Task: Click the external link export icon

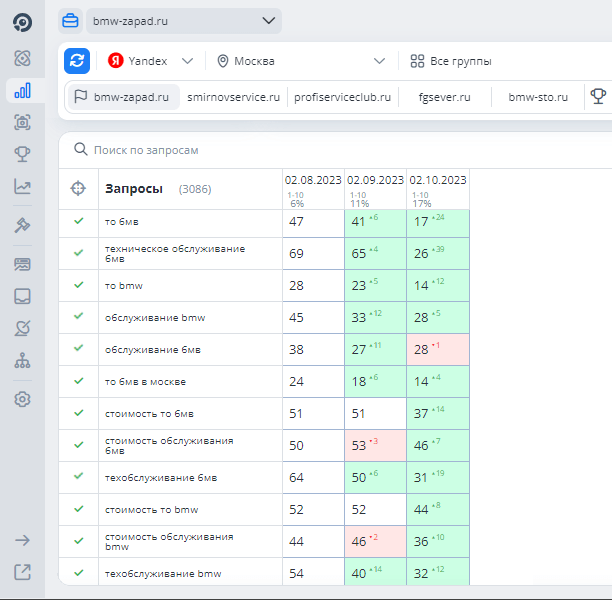Action: point(22,572)
